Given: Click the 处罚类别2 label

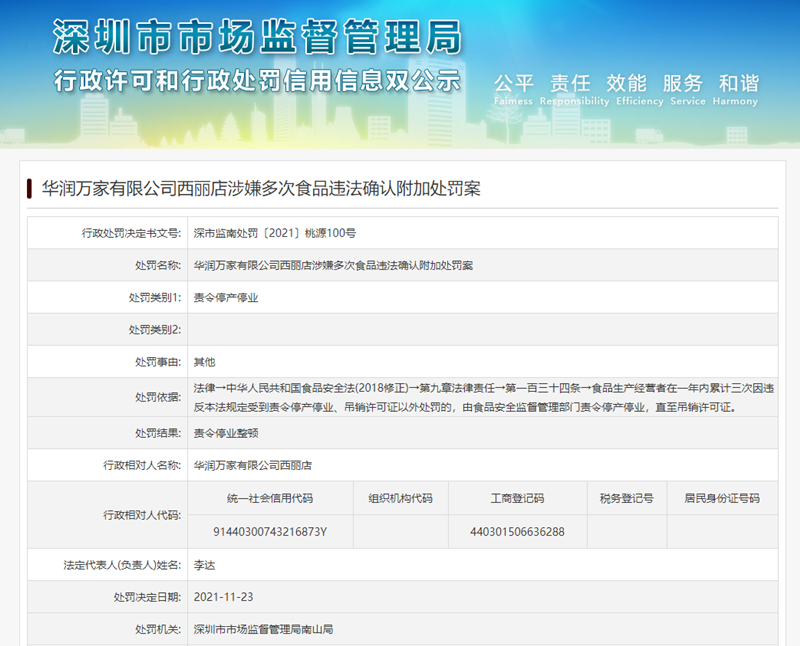Looking at the screenshot, I should pos(155,330).
